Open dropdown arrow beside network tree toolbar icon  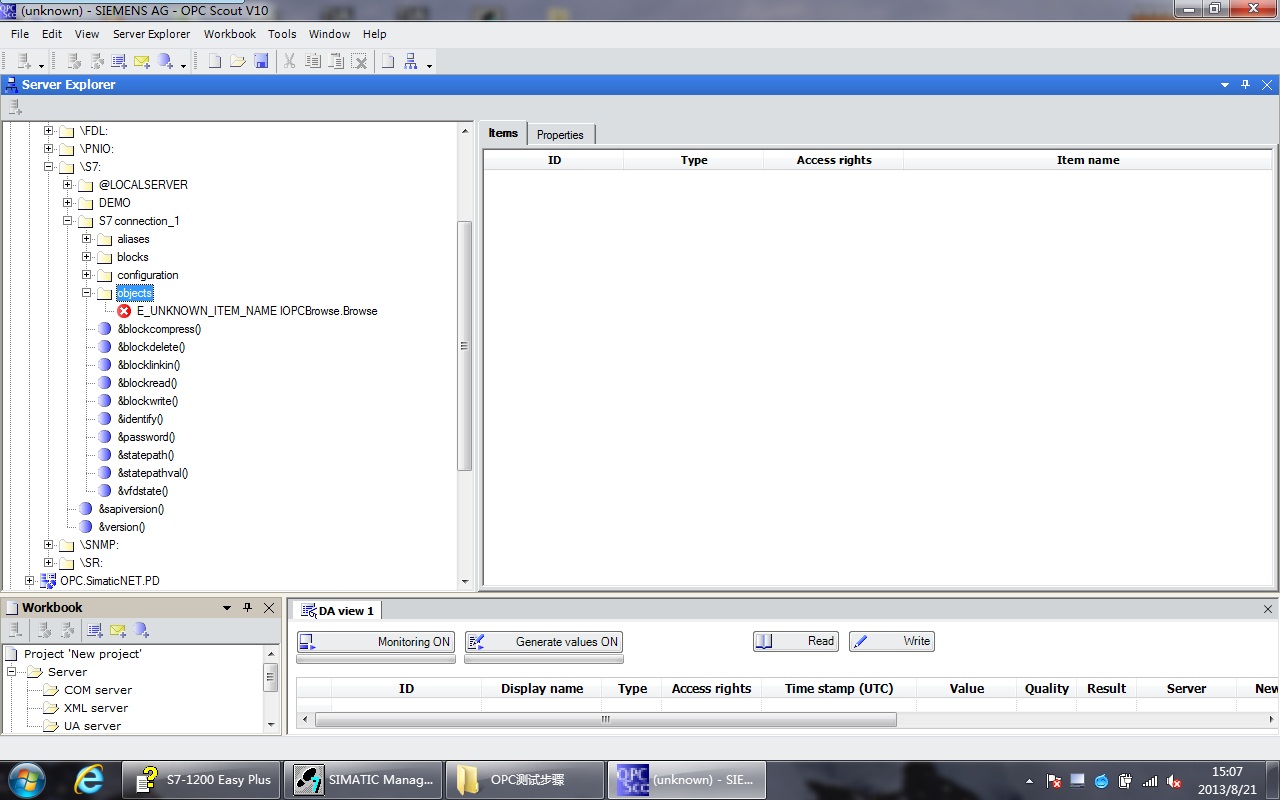429,65
